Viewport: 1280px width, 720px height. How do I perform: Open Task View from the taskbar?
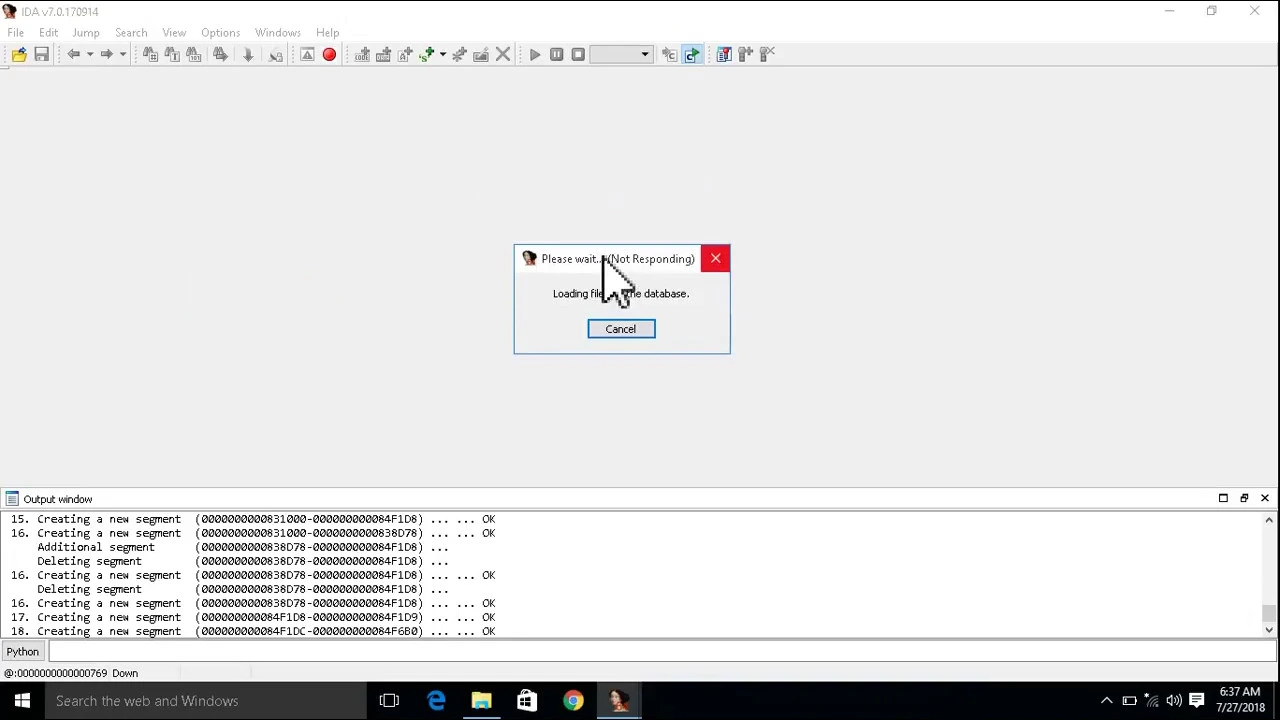(389, 701)
